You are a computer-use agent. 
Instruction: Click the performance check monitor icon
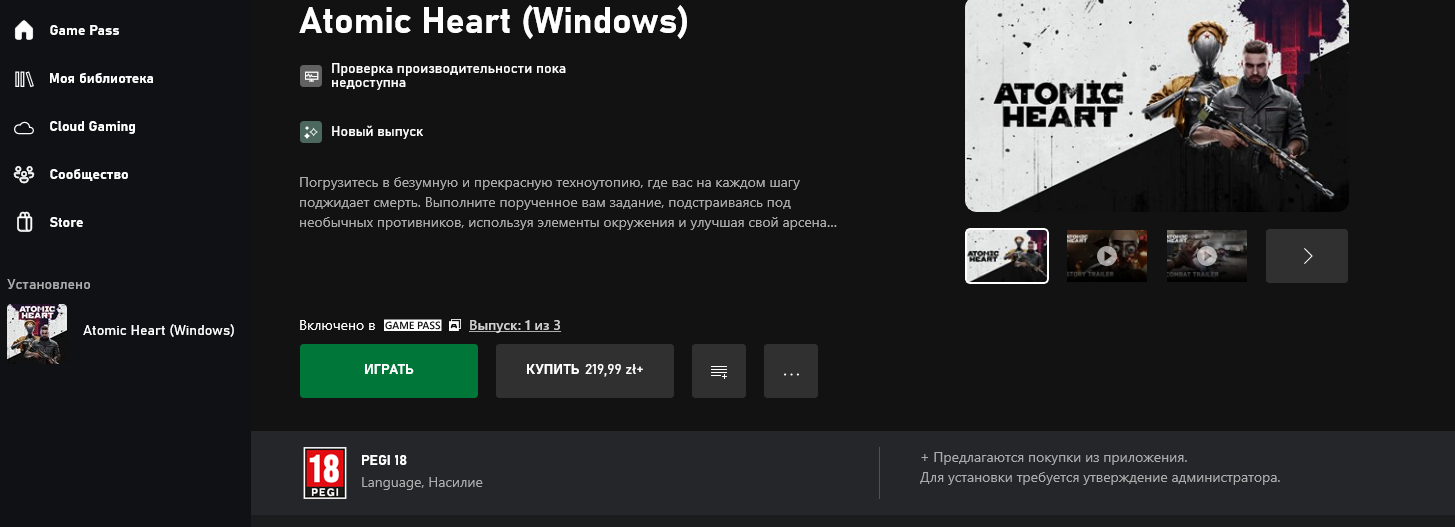311,76
